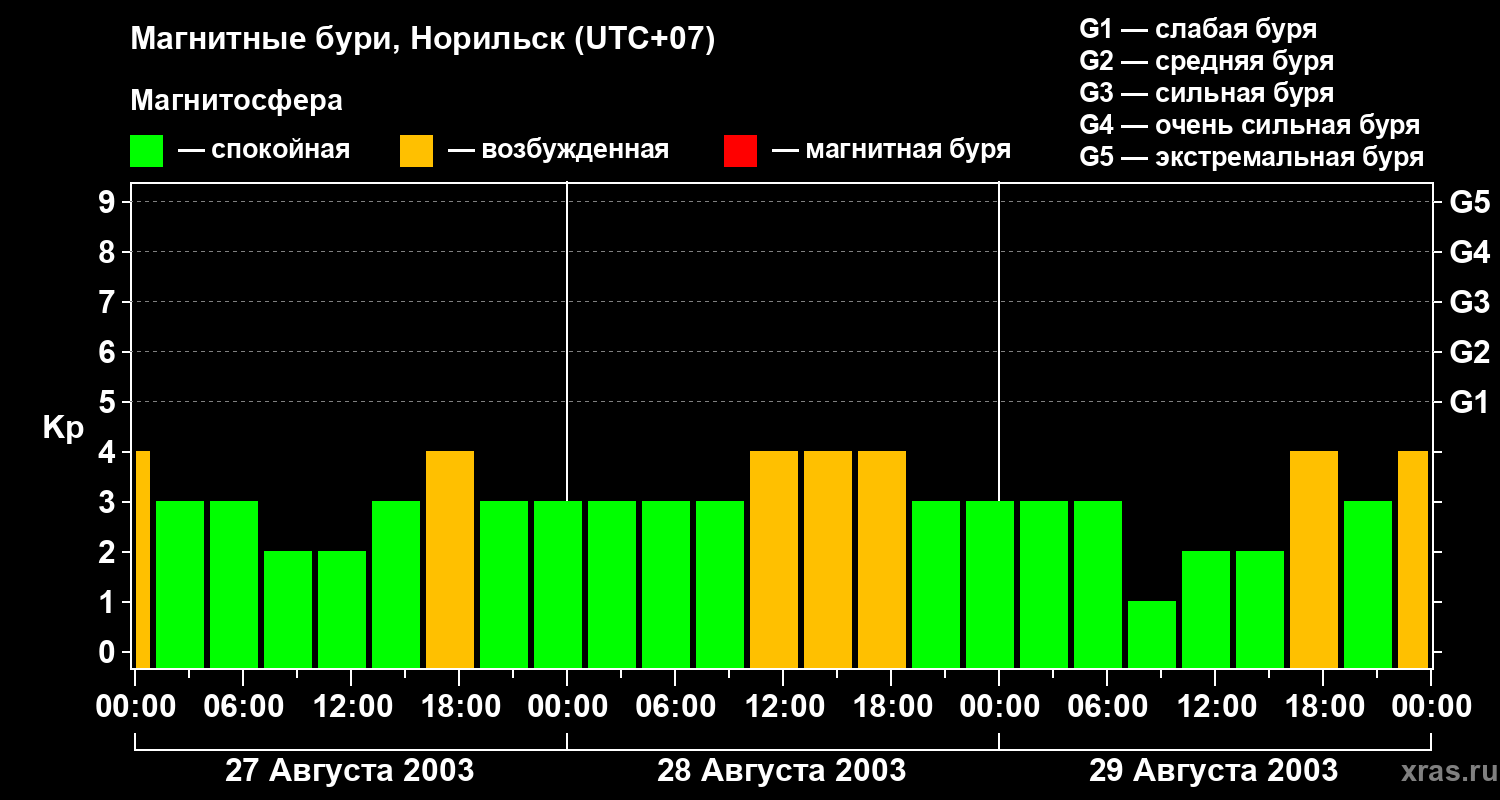Click the '28 Августа 2003' date label
This screenshot has width=1500, height=800.
click(x=782, y=771)
